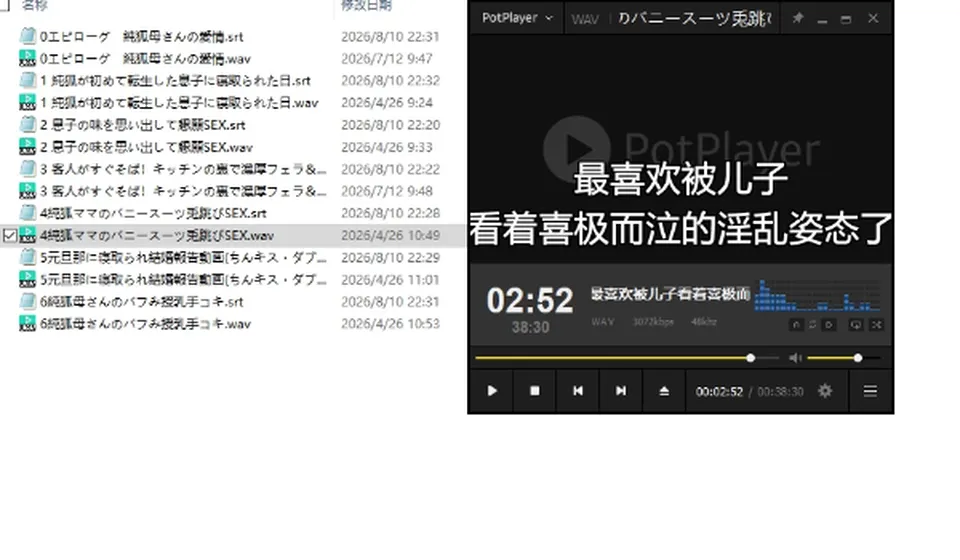Click the date 2026/8/10 22:28 cell
The height and width of the screenshot is (560, 960).
tap(390, 213)
